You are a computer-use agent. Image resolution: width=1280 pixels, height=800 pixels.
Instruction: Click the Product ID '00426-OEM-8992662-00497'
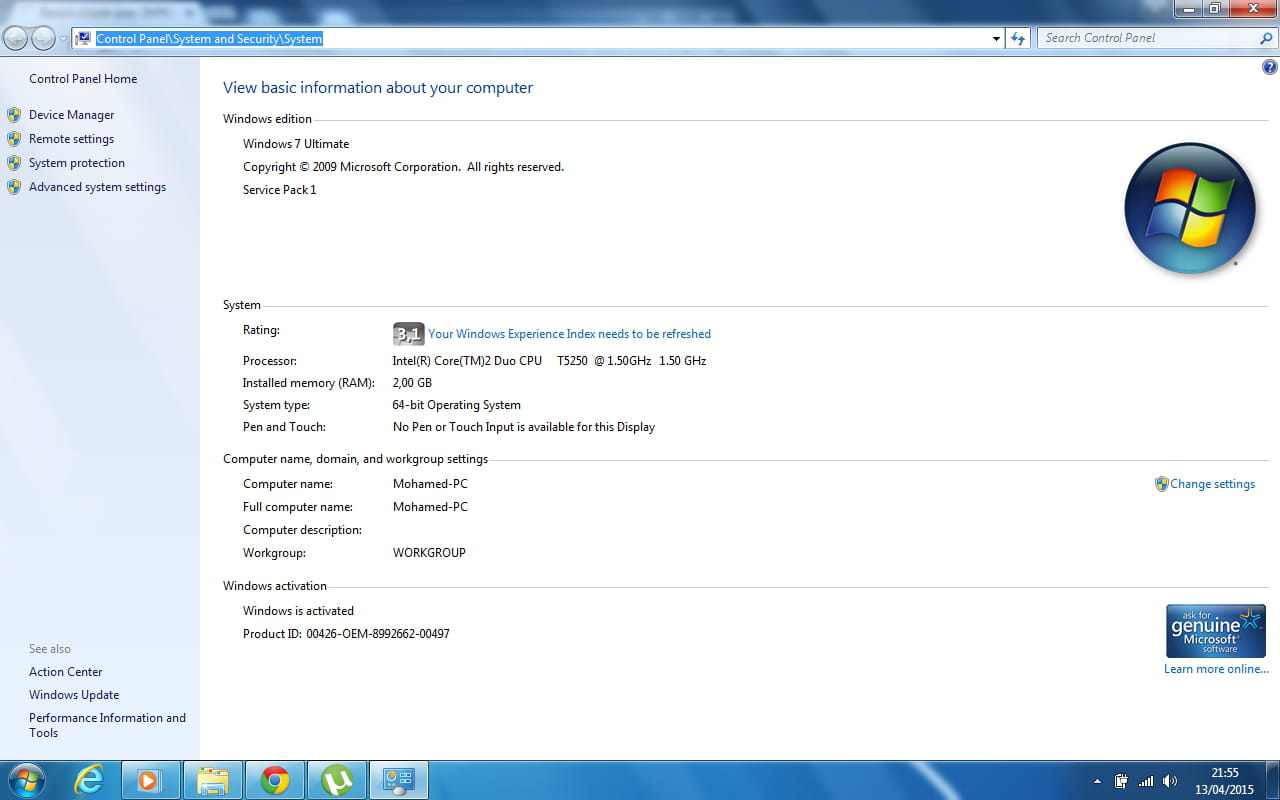point(378,634)
